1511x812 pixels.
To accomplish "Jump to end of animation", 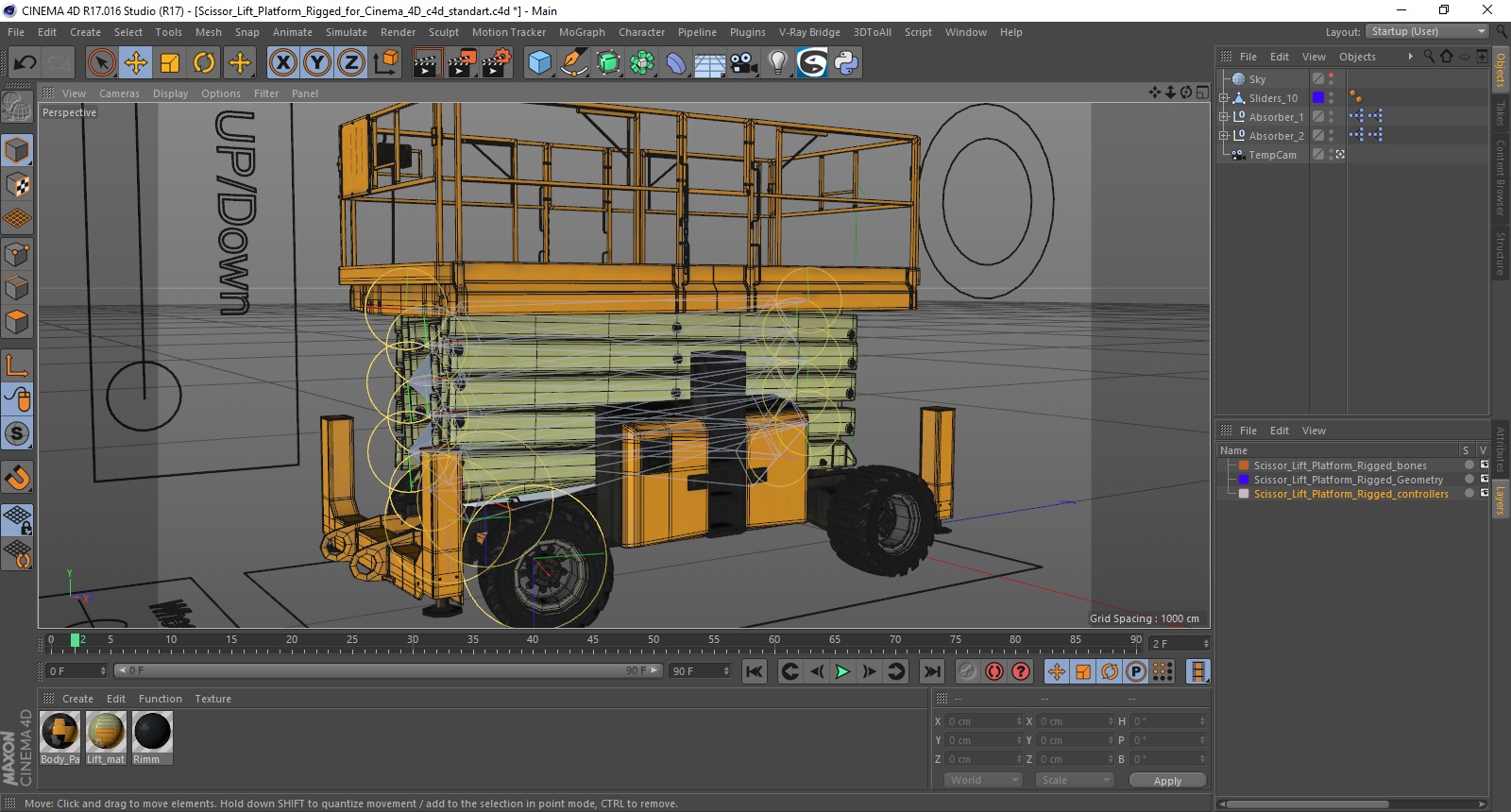I will pos(932,671).
